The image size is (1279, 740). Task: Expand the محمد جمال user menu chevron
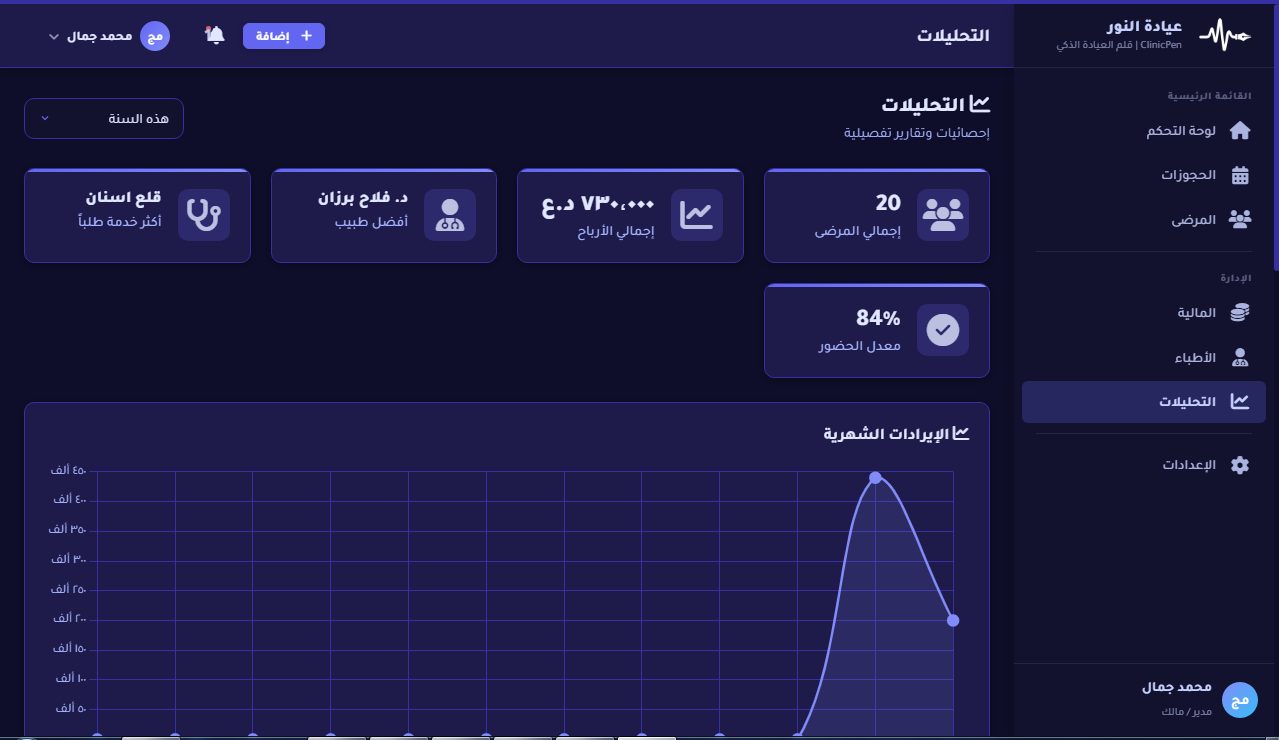tap(54, 37)
